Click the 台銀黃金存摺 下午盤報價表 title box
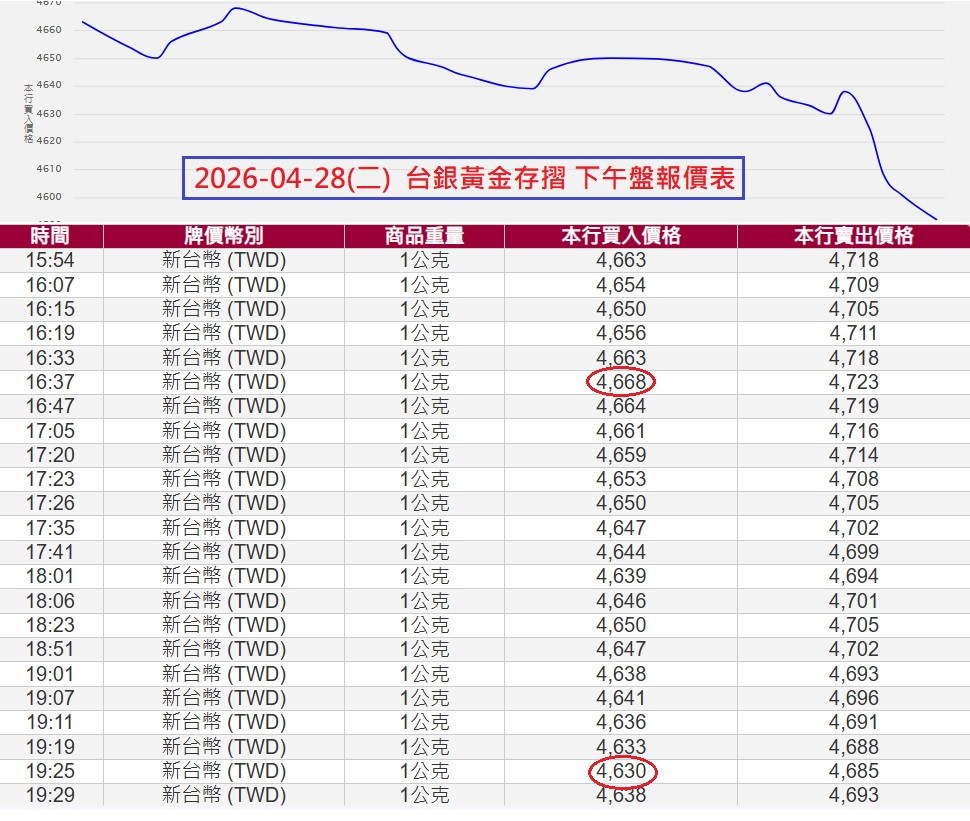Viewport: 970px width, 821px height. click(x=464, y=179)
